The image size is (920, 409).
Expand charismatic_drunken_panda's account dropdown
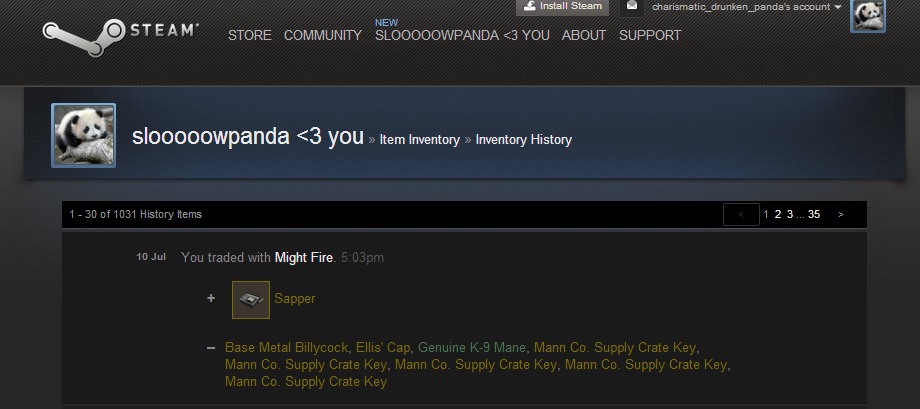pyautogui.click(x=746, y=7)
